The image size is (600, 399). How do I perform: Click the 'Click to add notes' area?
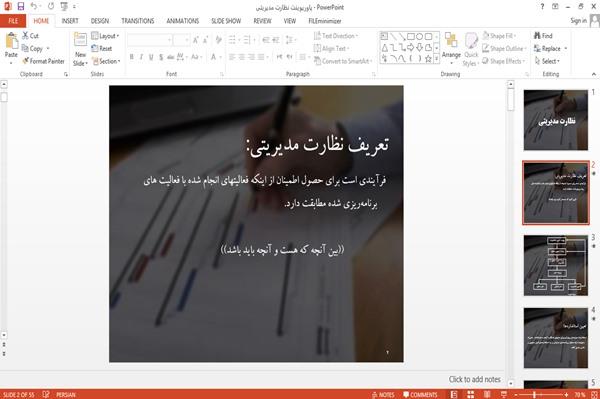coord(474,379)
